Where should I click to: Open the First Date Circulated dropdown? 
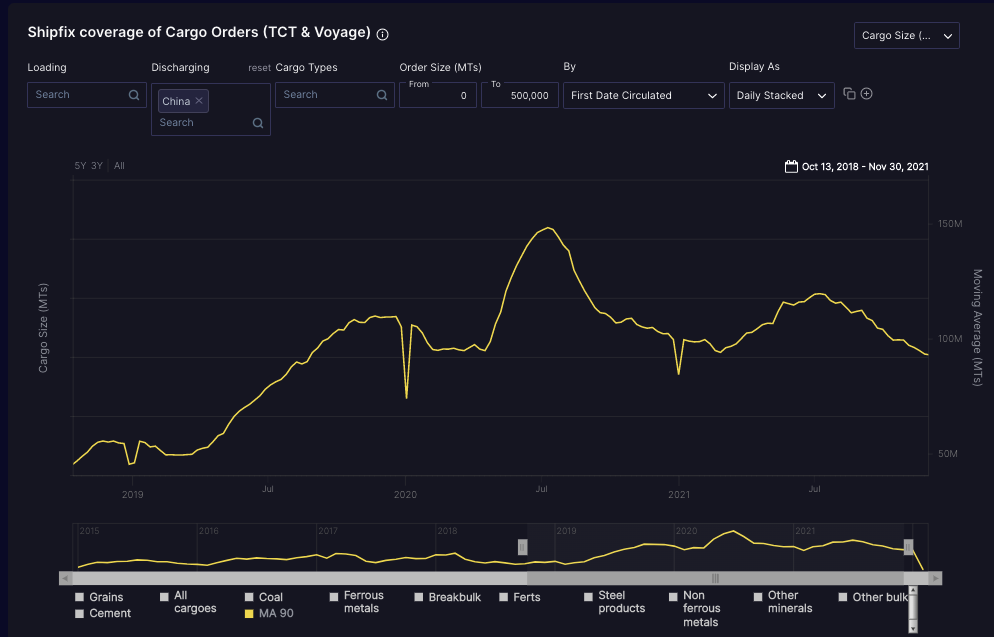tap(643, 94)
